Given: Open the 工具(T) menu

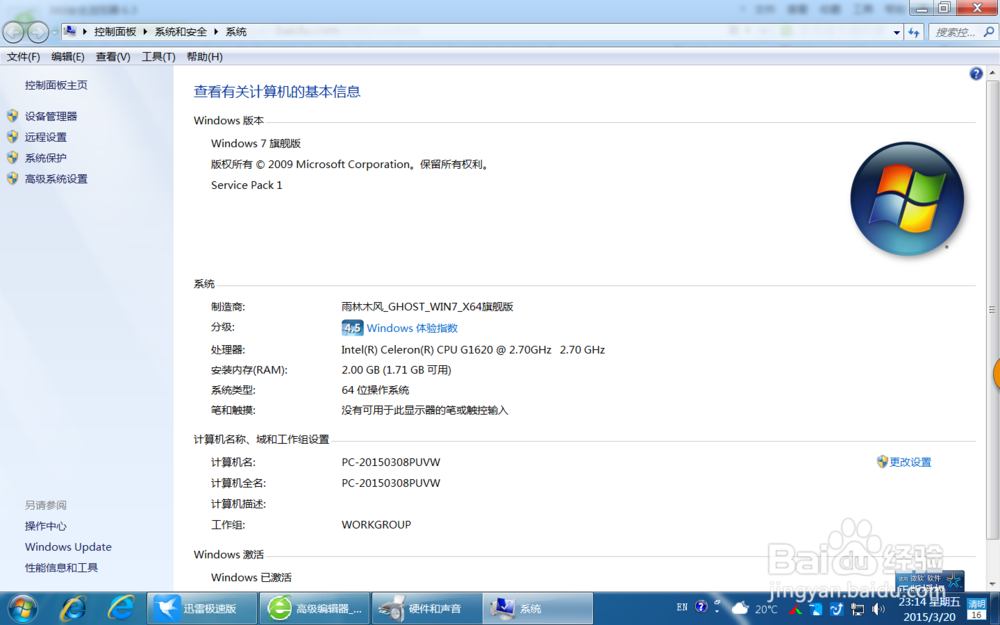Looking at the screenshot, I should coord(158,57).
